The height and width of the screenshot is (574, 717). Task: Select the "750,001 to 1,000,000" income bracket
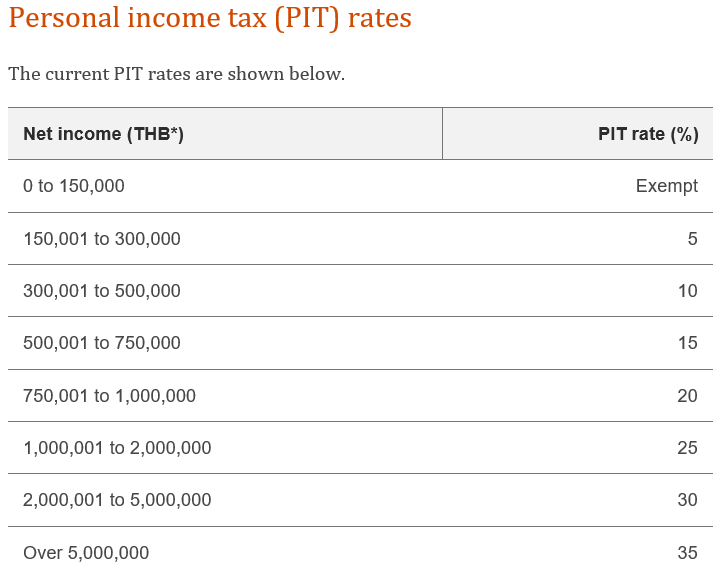(110, 396)
